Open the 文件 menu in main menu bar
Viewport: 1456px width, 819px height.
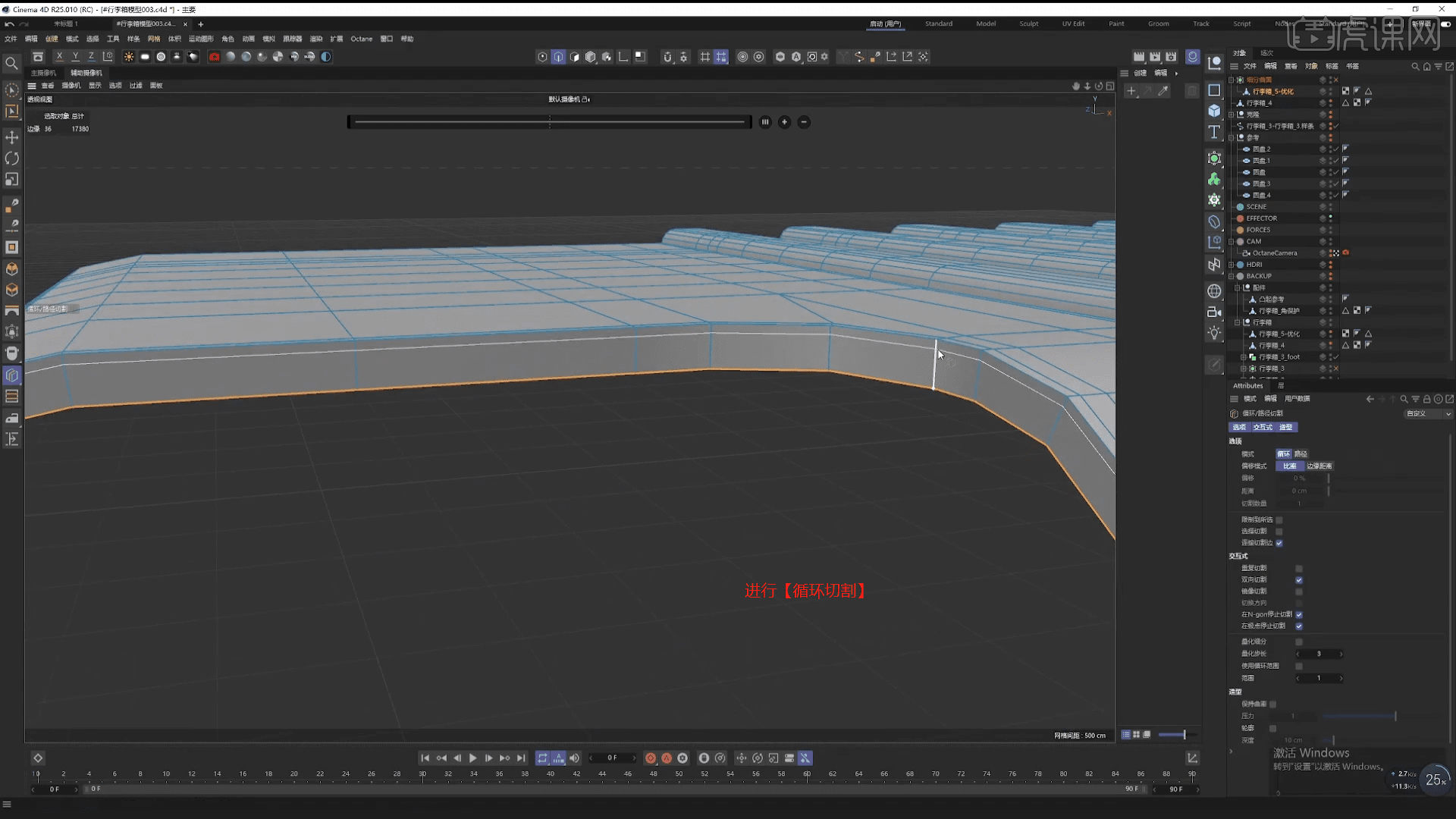[11, 39]
